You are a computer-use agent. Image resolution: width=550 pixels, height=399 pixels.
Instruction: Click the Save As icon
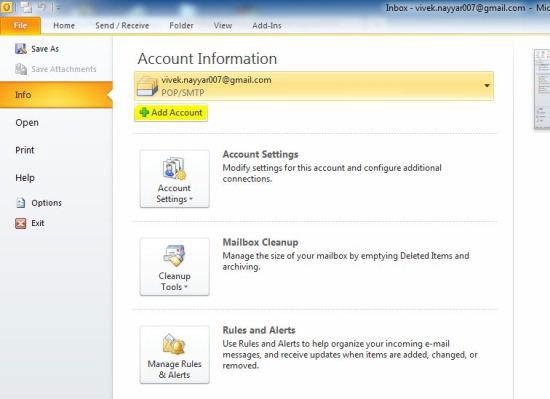pyautogui.click(x=21, y=49)
